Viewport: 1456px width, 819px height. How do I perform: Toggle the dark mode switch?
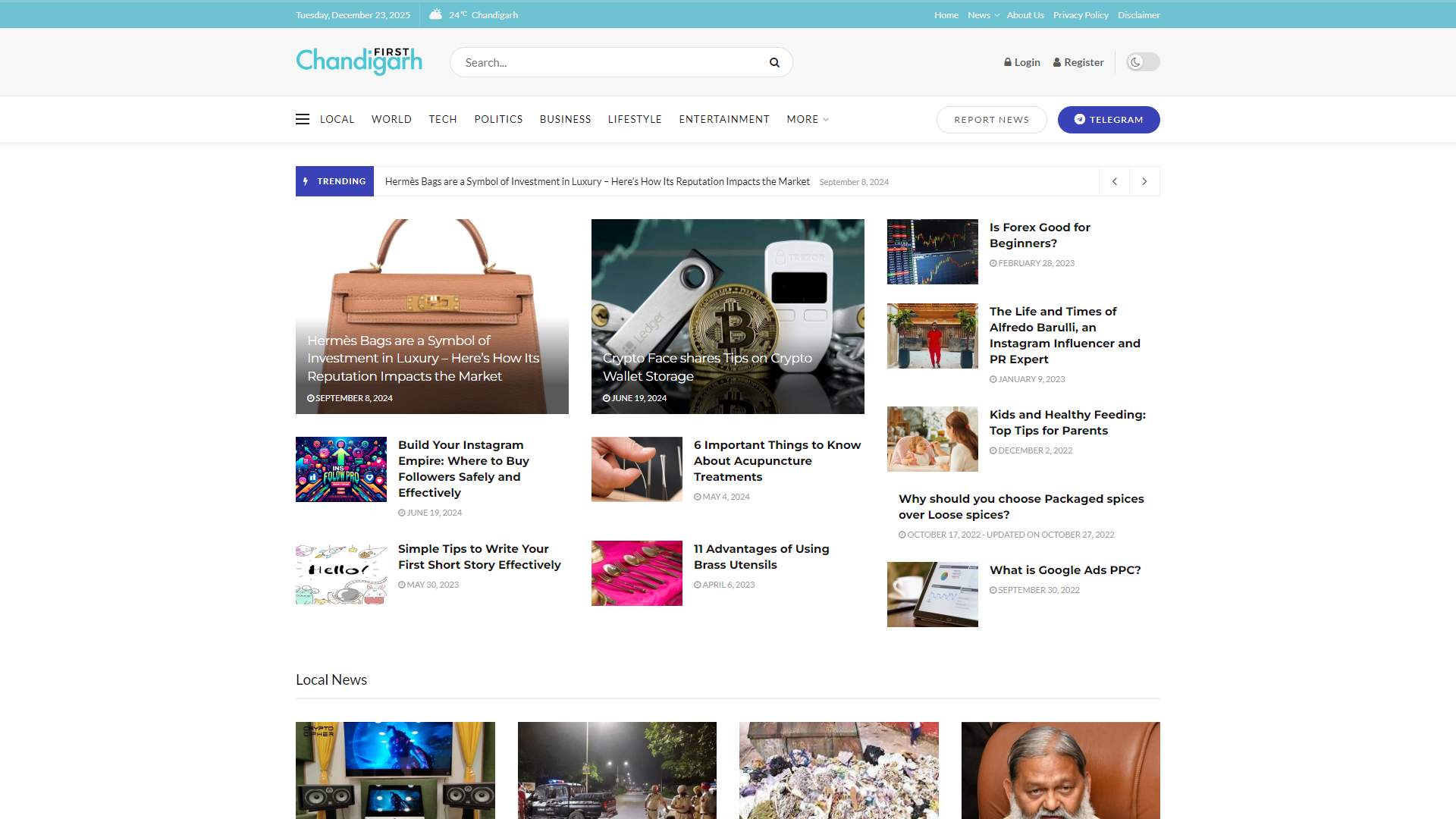(x=1143, y=62)
